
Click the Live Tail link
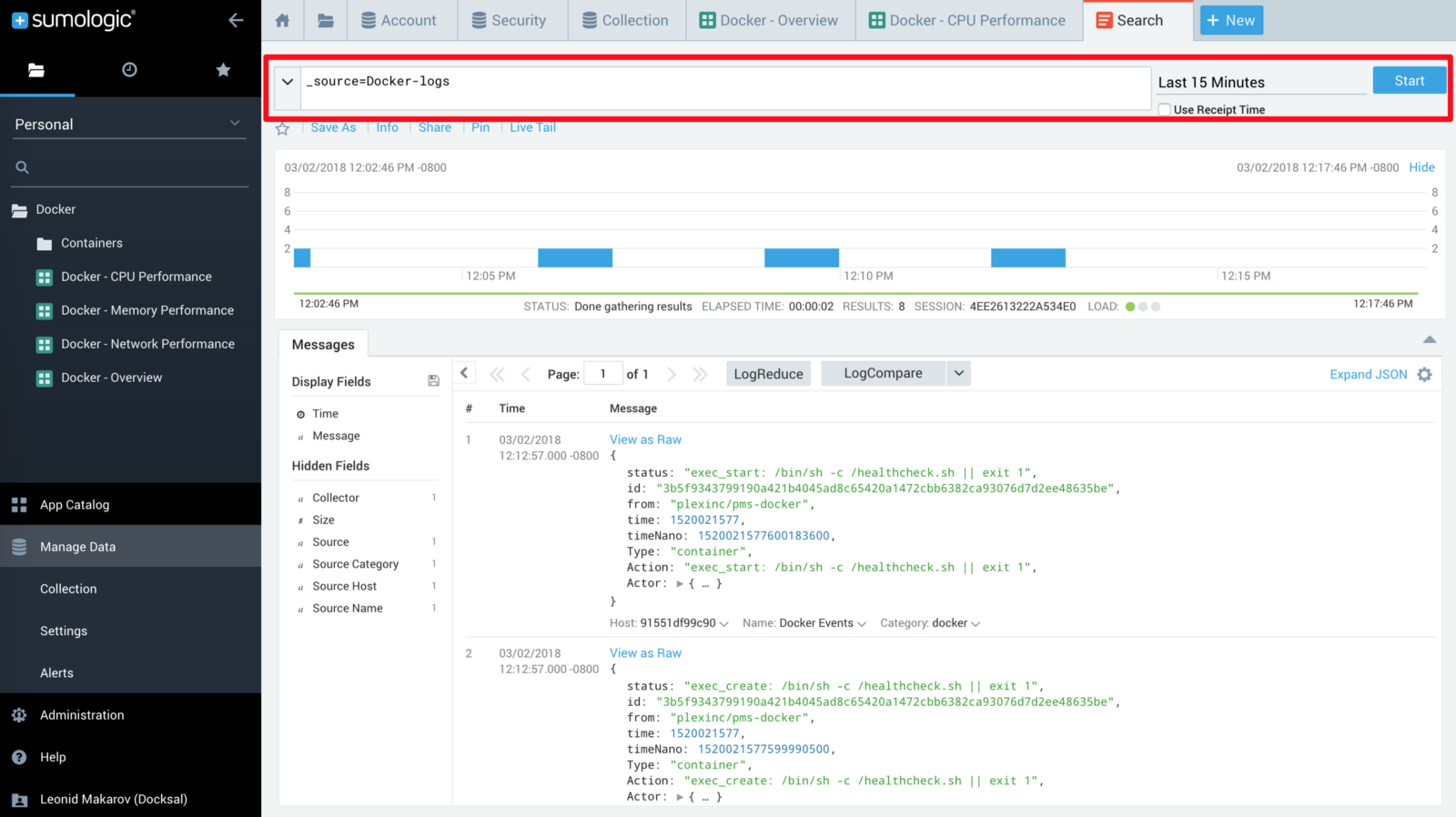(532, 127)
